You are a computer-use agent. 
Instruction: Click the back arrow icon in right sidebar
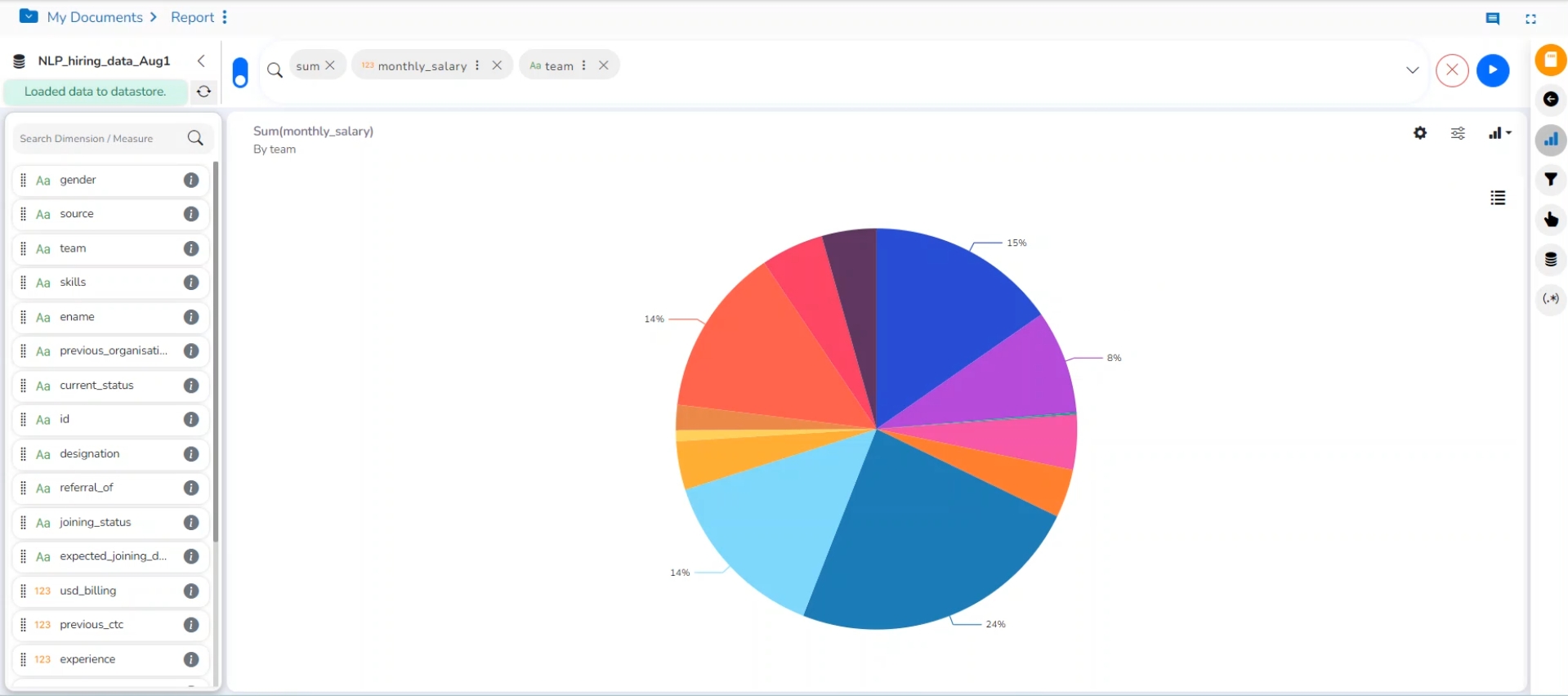click(1550, 100)
